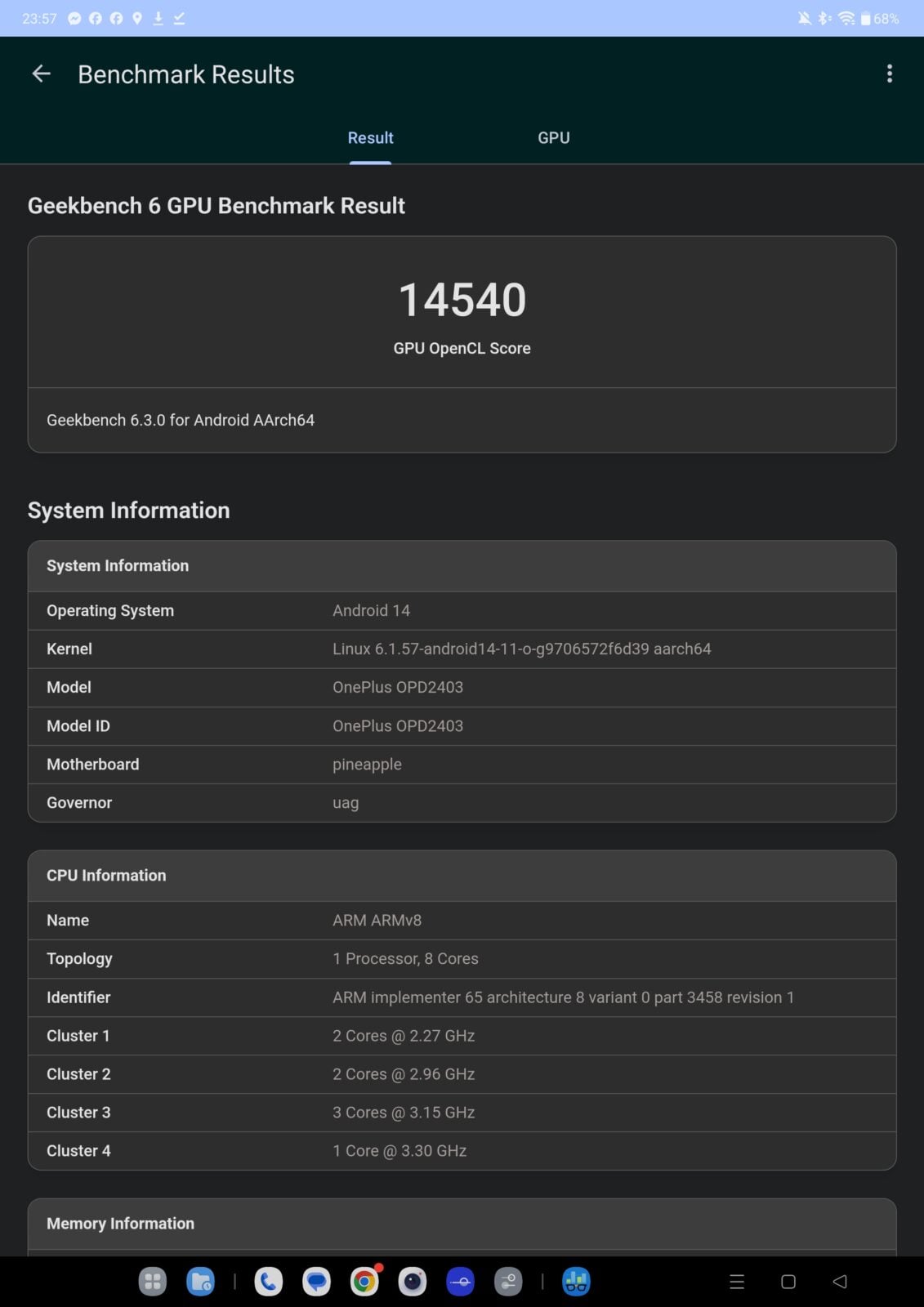Tap the Kernel version row
The image size is (924, 1307).
(x=462, y=649)
